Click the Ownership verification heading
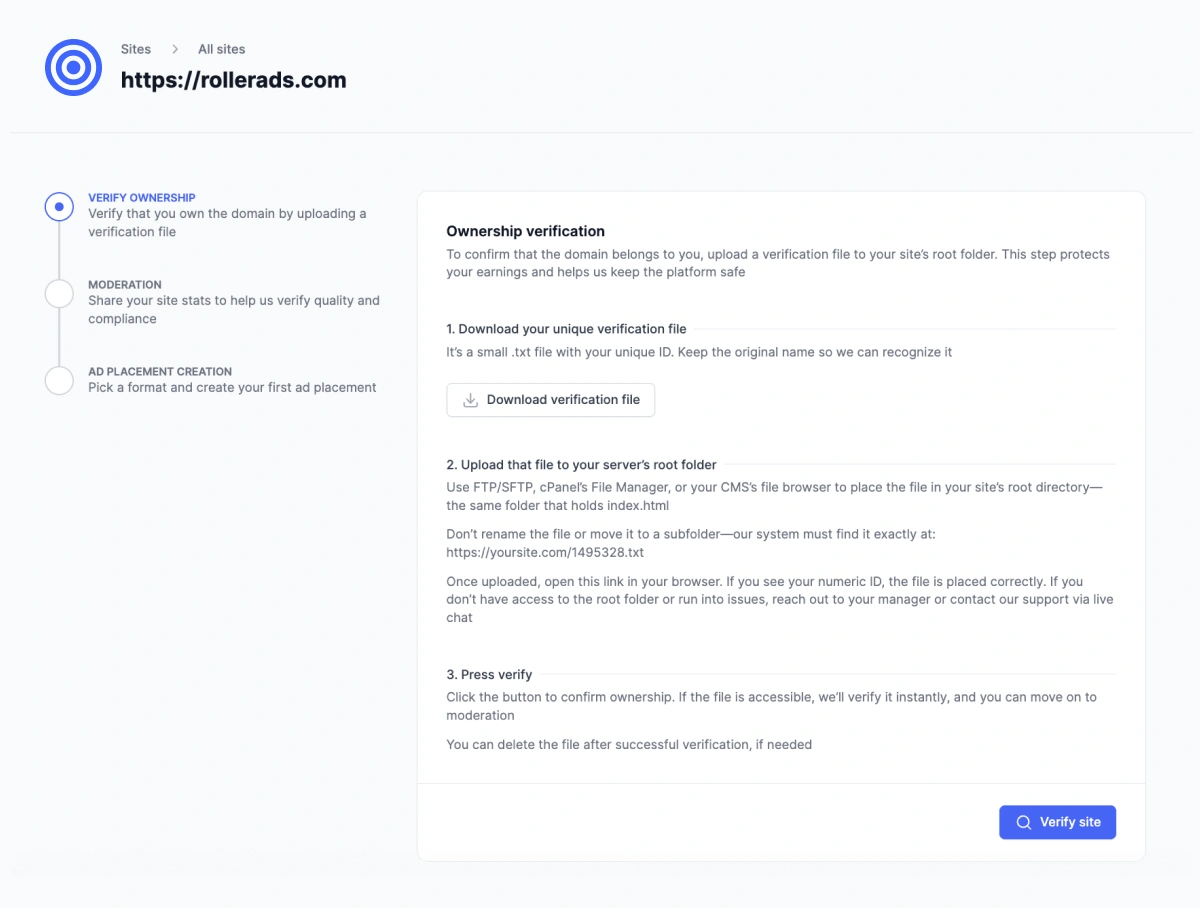 (x=525, y=231)
